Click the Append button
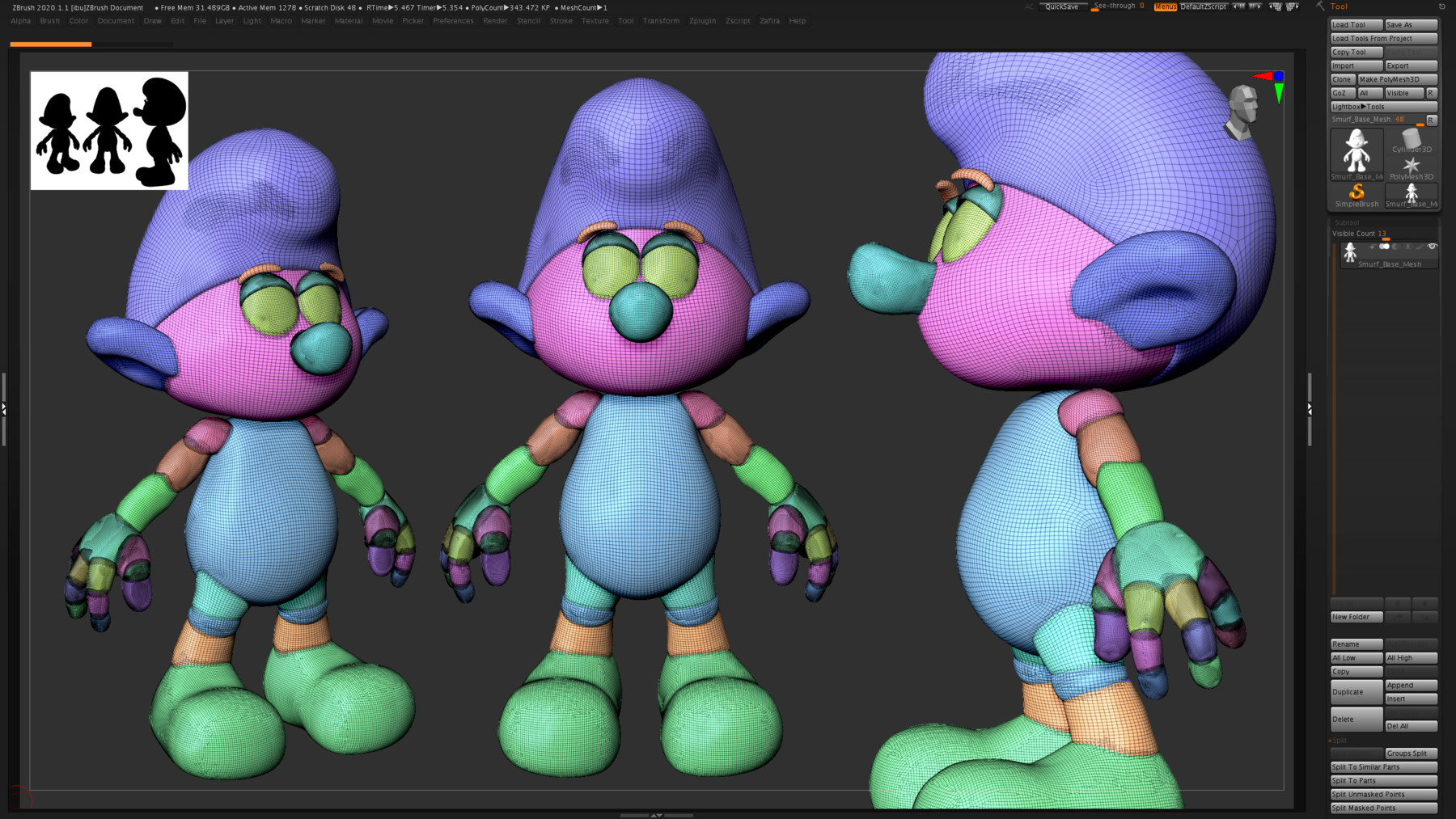Image resolution: width=1456 pixels, height=819 pixels. pyautogui.click(x=1412, y=686)
